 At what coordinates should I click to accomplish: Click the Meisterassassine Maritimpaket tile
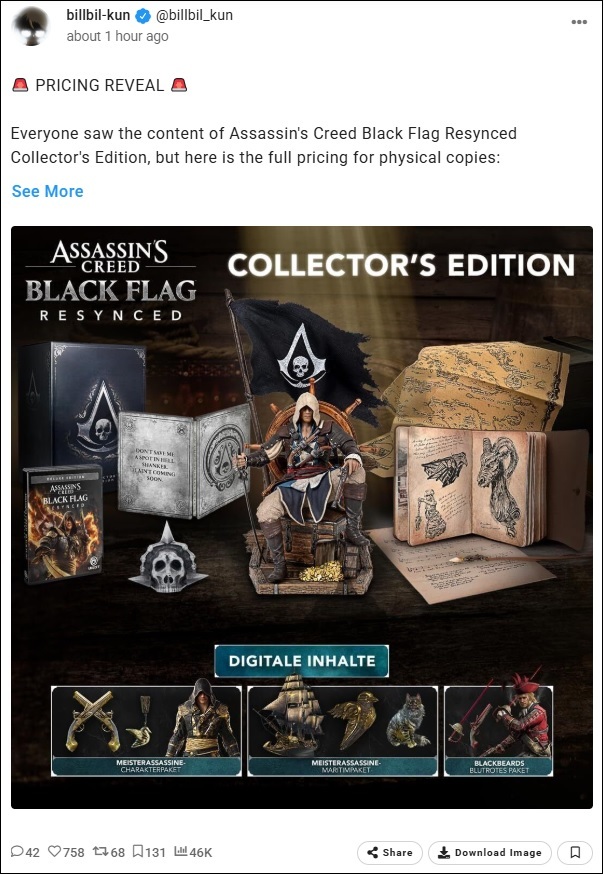343,731
